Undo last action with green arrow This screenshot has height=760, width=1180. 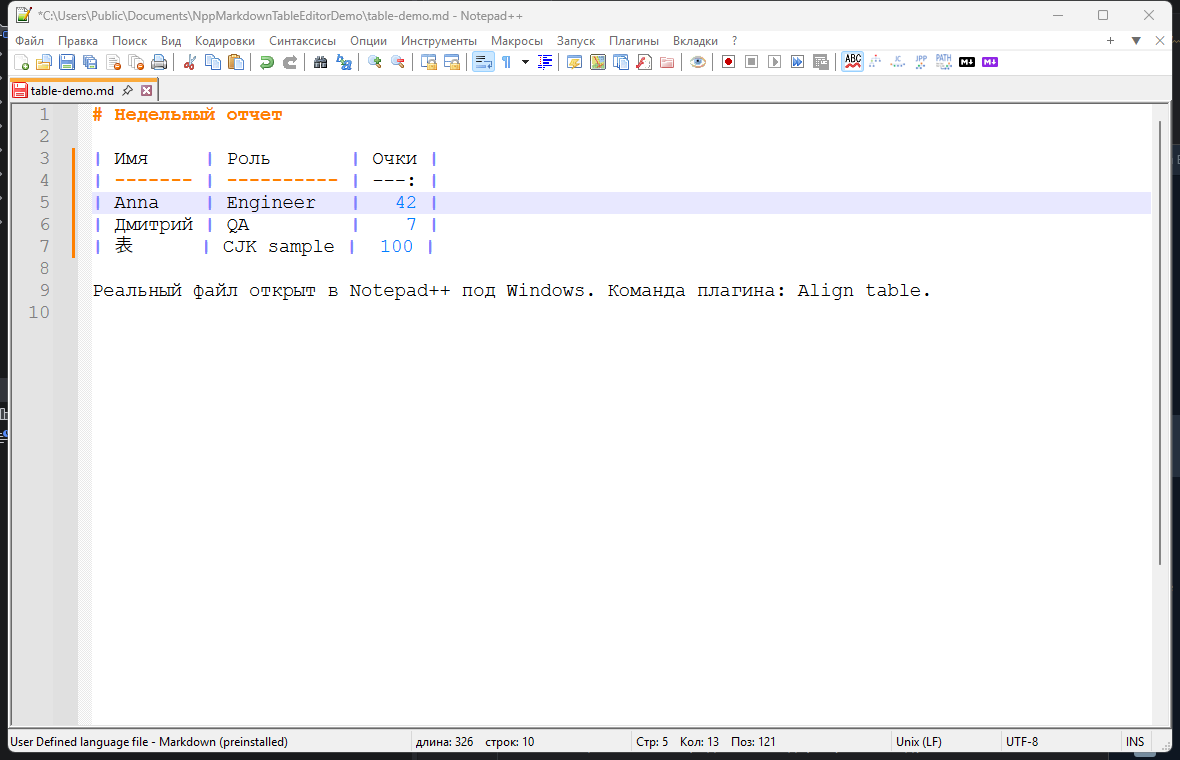coord(266,62)
